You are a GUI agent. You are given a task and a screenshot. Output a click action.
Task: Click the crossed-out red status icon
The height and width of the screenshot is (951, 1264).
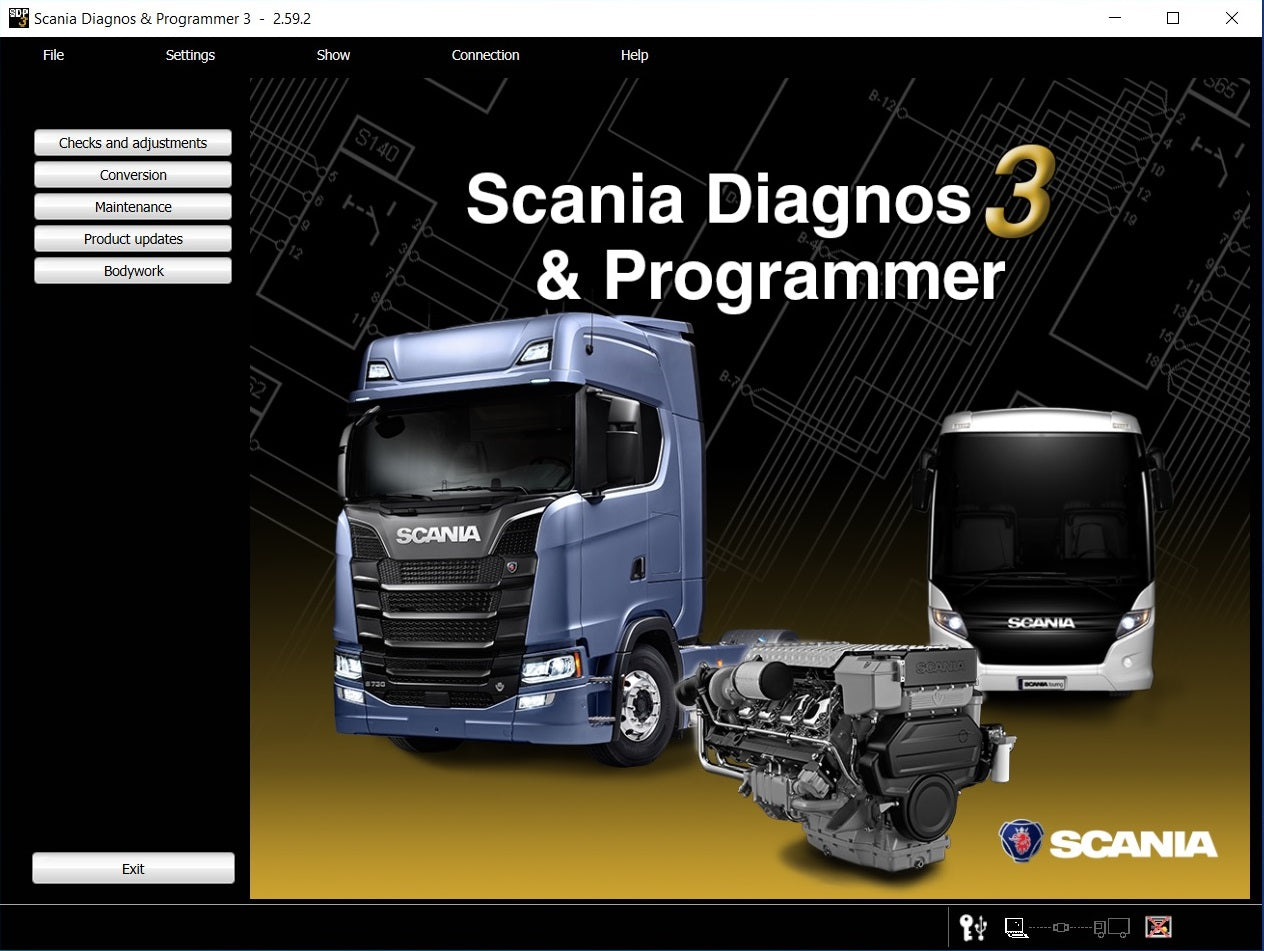click(1158, 927)
